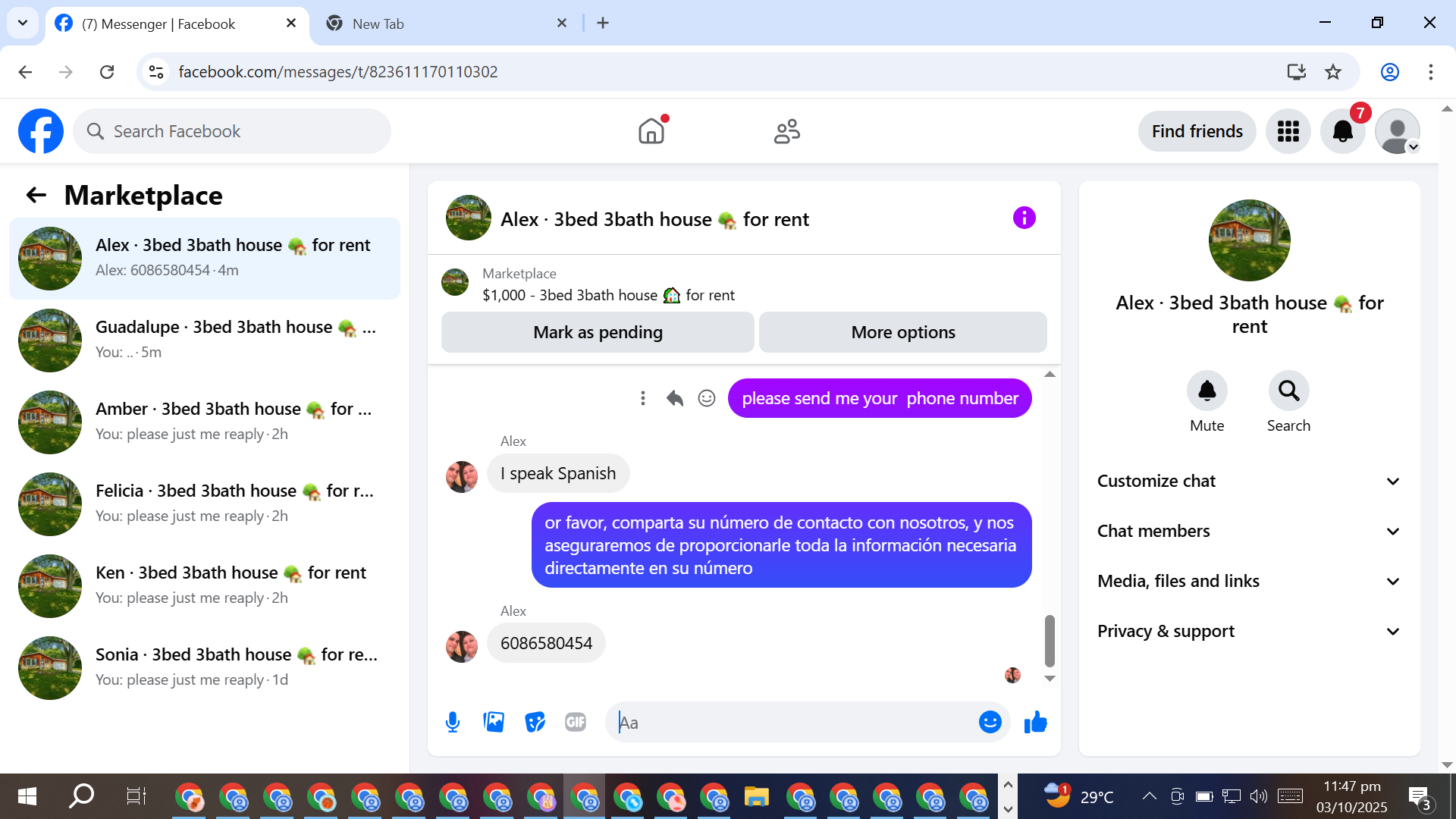The image size is (1456, 819).
Task: Open the Guadalupe conversation
Action: pos(205,340)
